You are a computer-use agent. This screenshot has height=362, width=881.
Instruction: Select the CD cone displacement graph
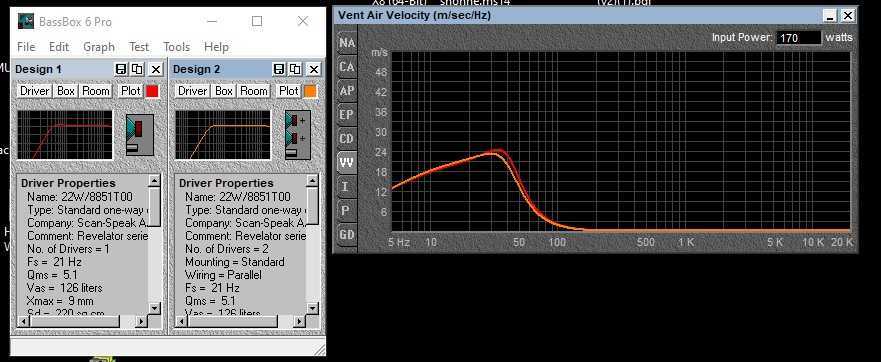(347, 139)
